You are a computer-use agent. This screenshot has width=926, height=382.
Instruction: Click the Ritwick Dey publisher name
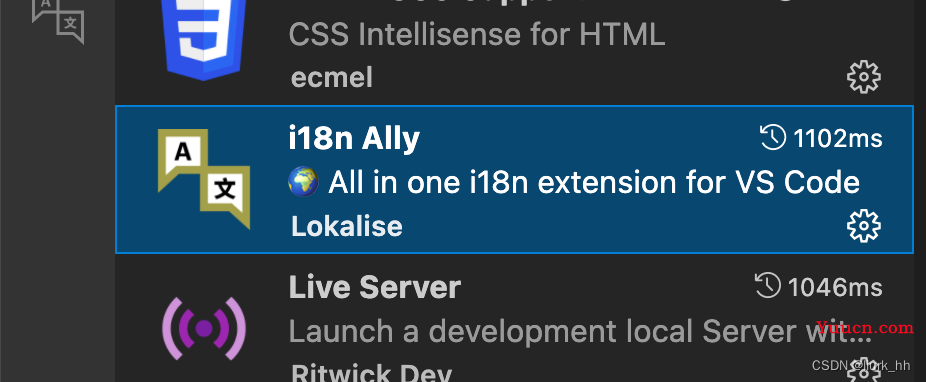click(371, 373)
